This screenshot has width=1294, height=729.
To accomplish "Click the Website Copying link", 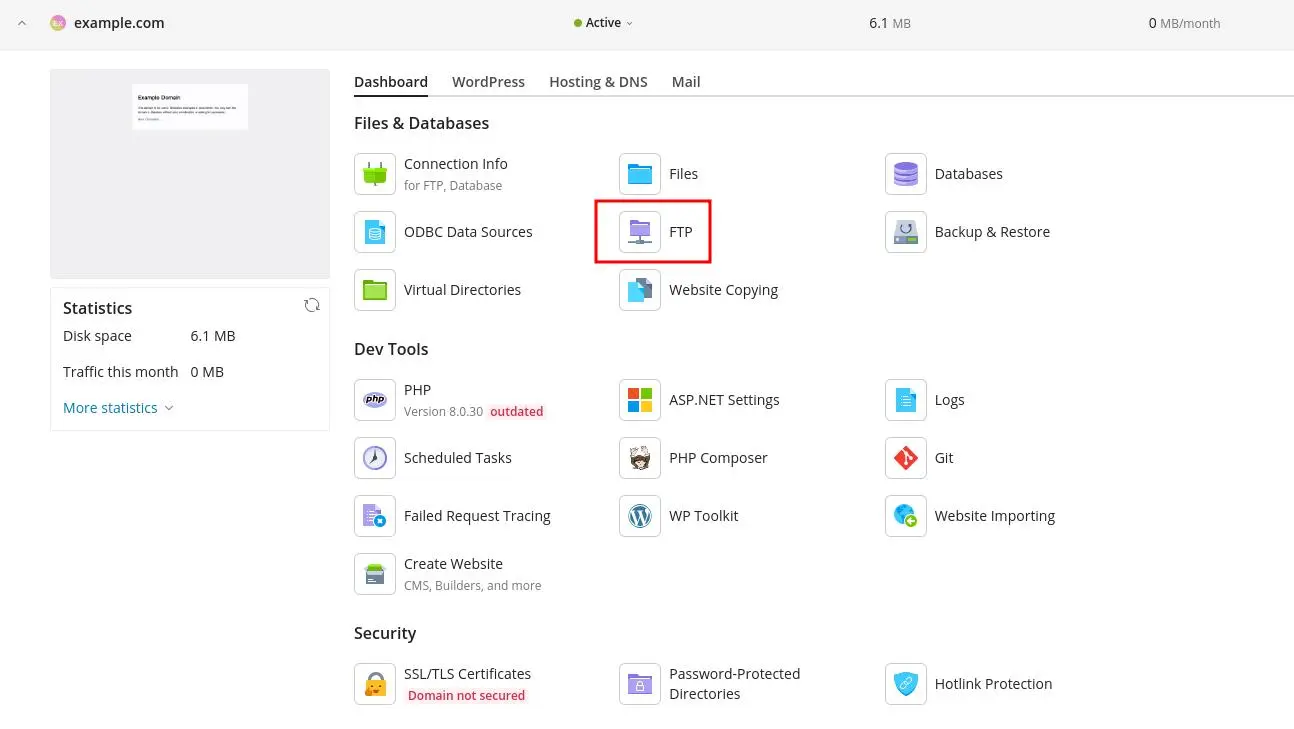I will (723, 290).
